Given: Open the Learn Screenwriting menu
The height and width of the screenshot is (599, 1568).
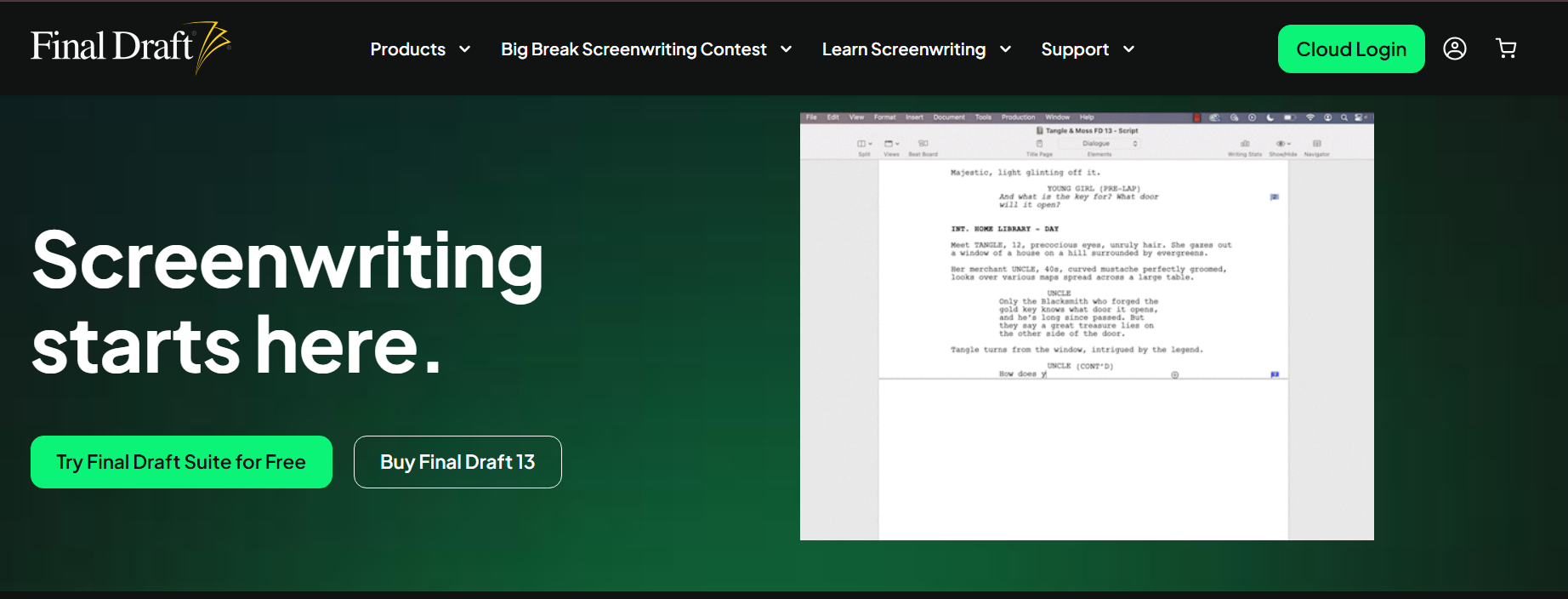Looking at the screenshot, I should tap(917, 49).
